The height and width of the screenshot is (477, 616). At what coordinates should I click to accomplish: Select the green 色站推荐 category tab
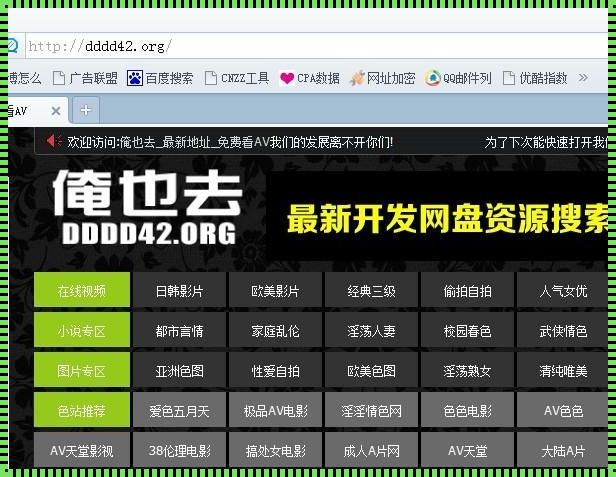[82, 409]
